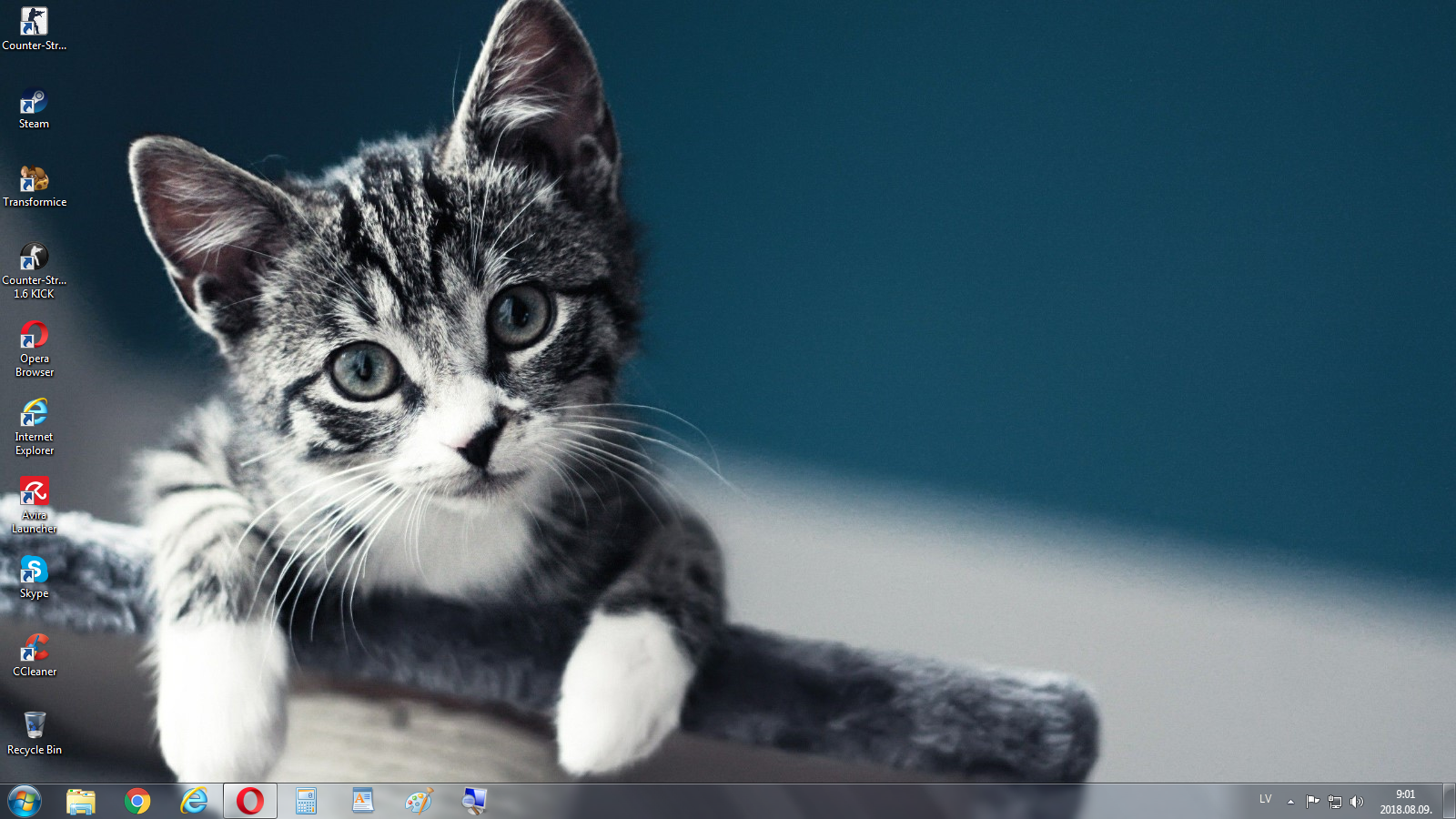The width and height of the screenshot is (1456, 819).
Task: Open Action Center flag icon
Action: pyautogui.click(x=1312, y=802)
